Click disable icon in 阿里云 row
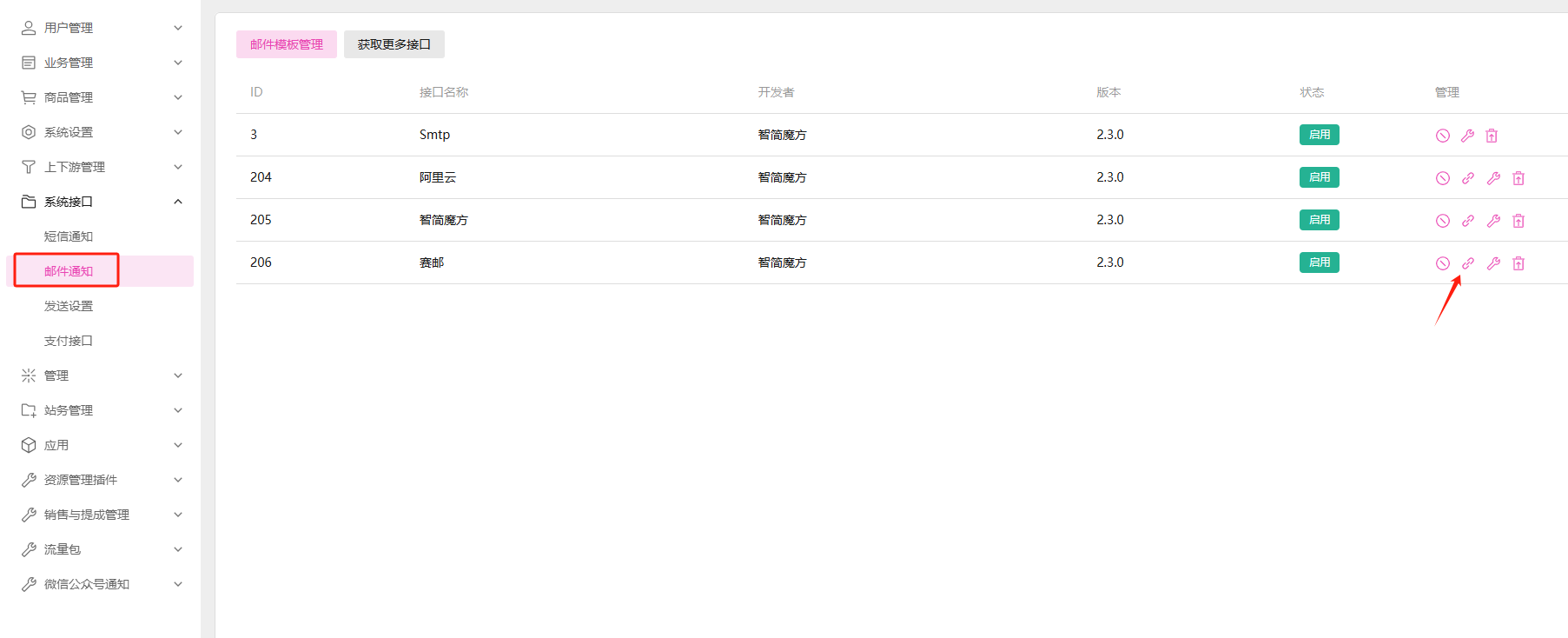The width and height of the screenshot is (1568, 638). point(1442,178)
